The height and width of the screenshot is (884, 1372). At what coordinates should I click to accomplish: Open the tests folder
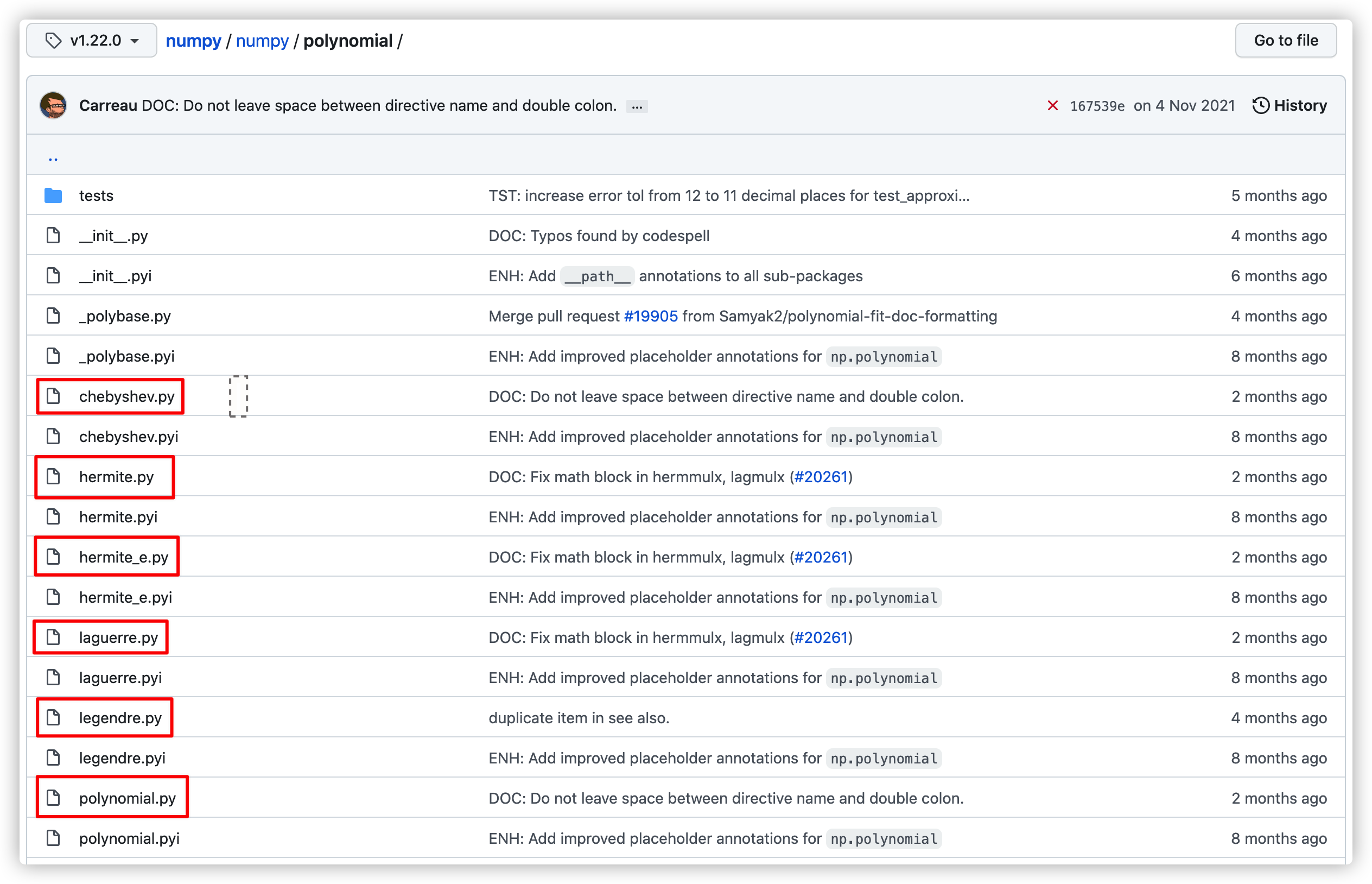pos(97,195)
